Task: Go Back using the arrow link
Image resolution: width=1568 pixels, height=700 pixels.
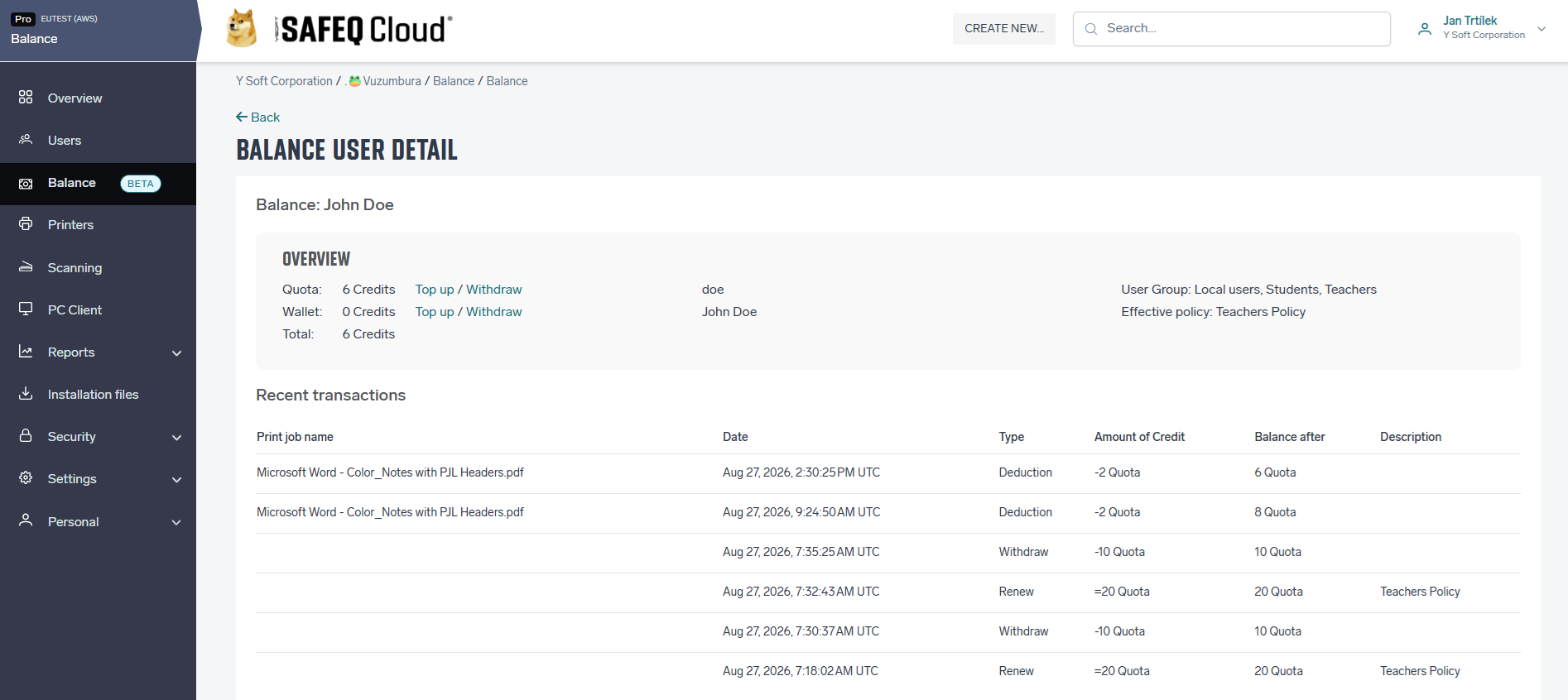Action: [257, 117]
